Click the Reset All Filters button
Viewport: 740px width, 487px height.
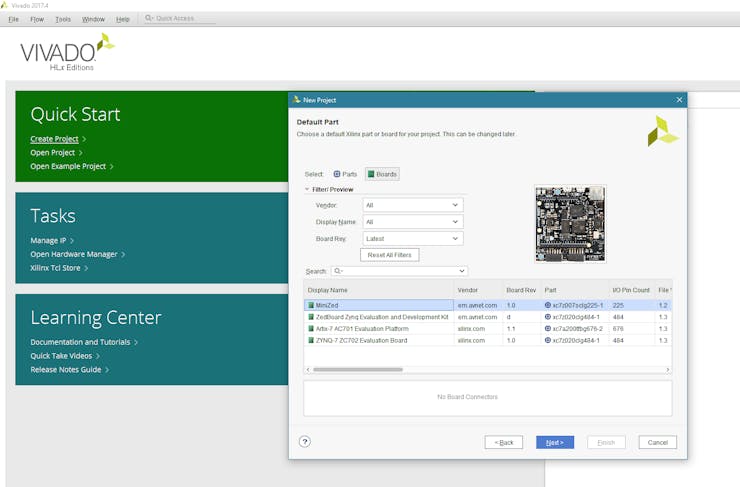click(389, 255)
